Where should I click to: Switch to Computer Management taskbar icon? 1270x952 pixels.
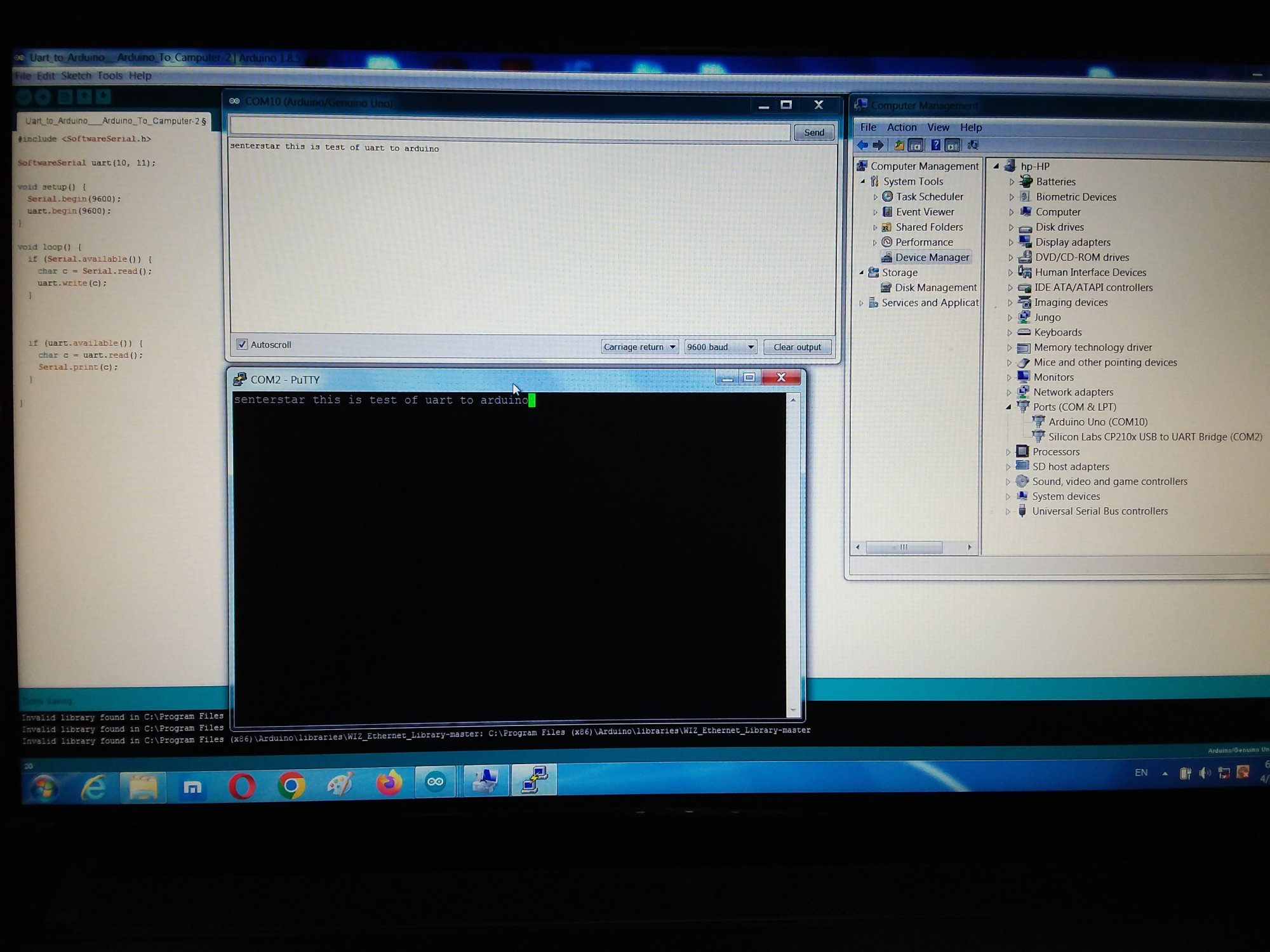coord(485,781)
